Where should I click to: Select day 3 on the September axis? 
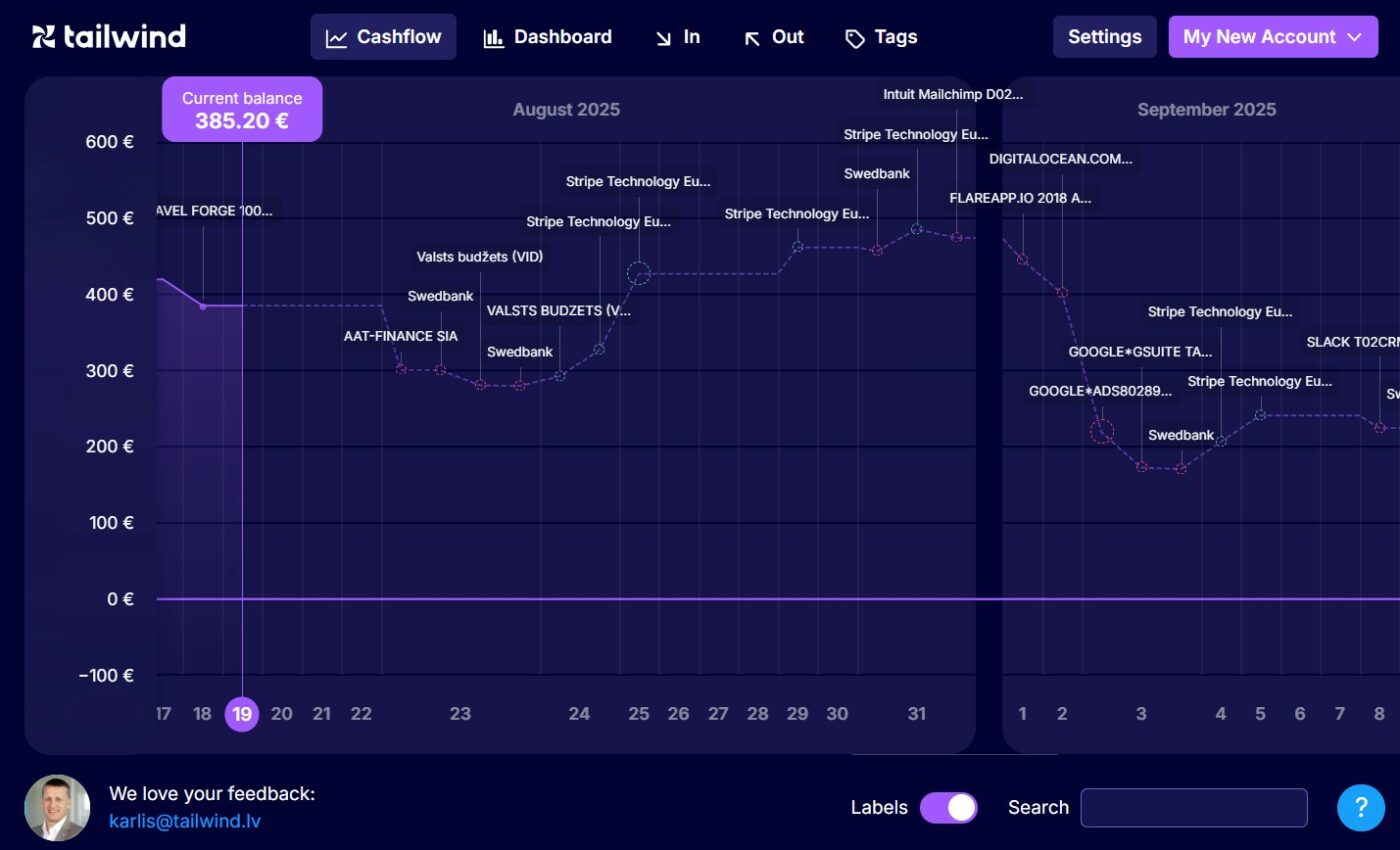pos(1141,714)
